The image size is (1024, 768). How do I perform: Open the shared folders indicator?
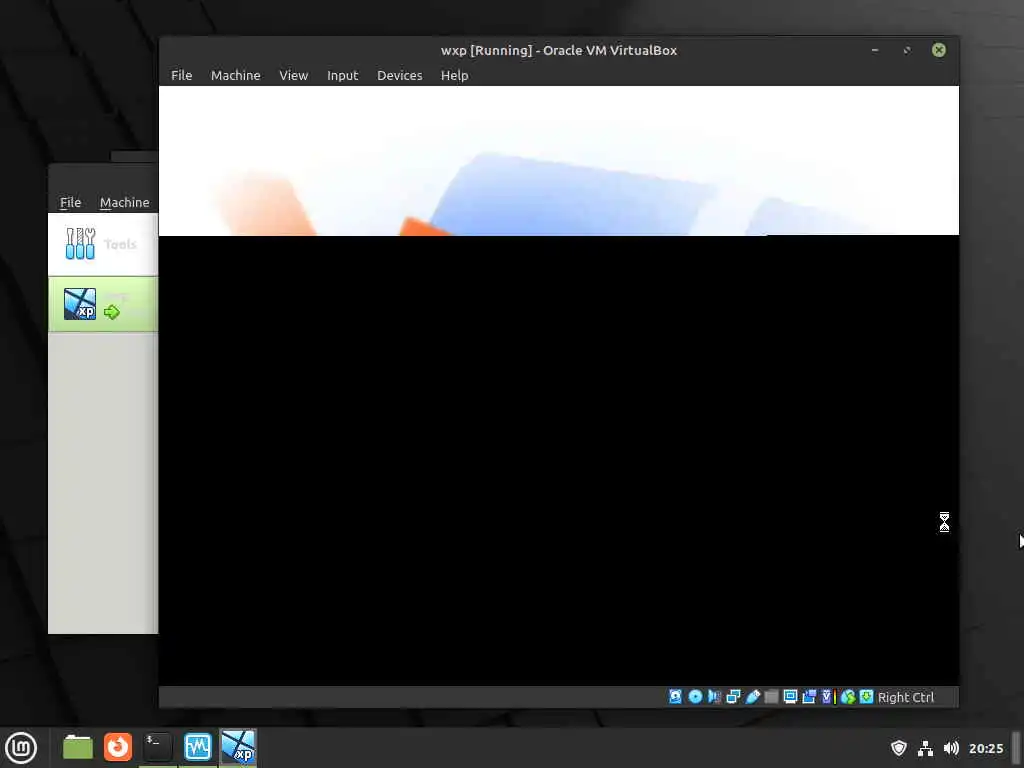coord(771,697)
